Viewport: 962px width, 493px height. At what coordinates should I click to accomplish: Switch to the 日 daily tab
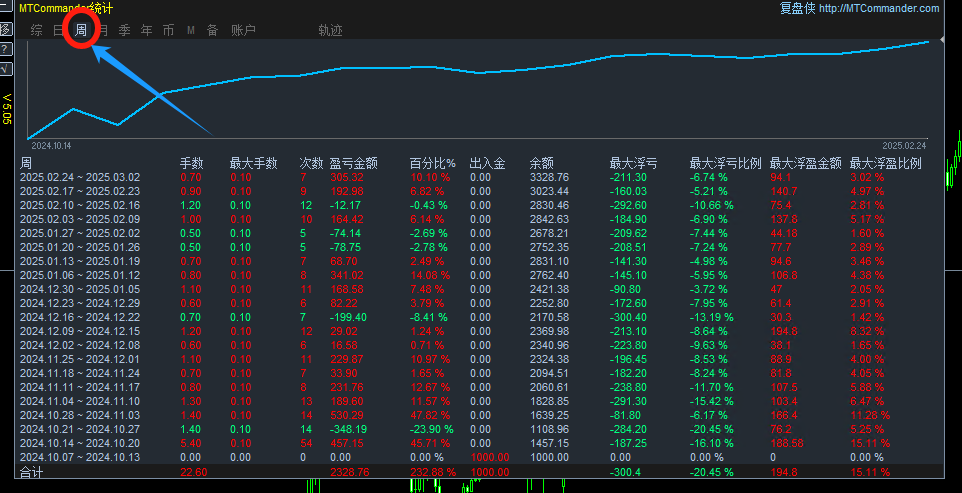coord(59,31)
